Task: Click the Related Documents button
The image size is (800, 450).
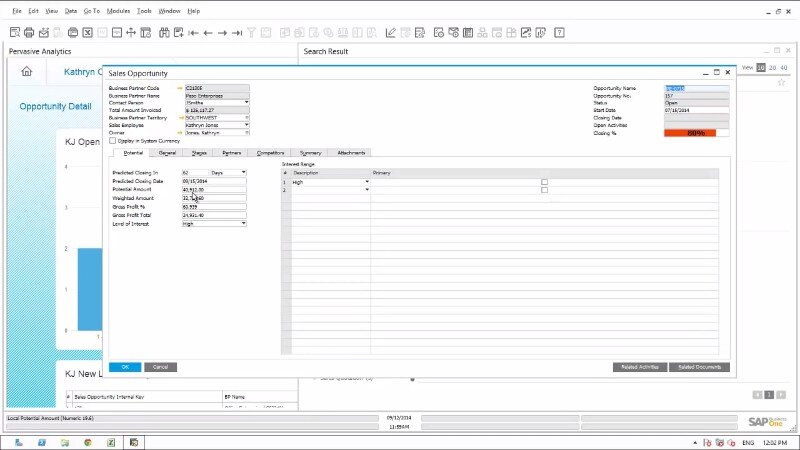Action: point(699,367)
